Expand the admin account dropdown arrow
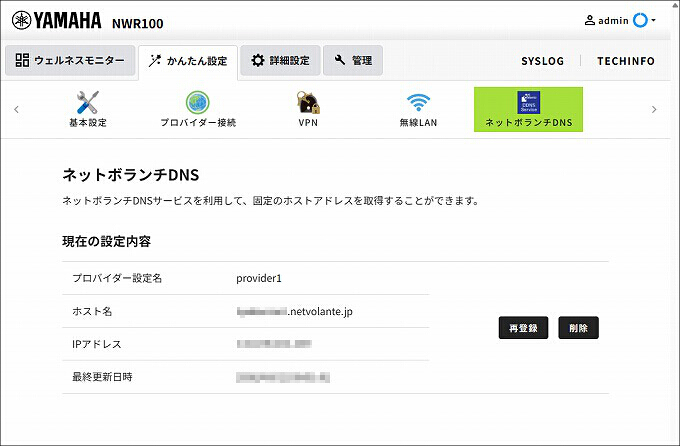This screenshot has height=446, width=680. click(653, 20)
